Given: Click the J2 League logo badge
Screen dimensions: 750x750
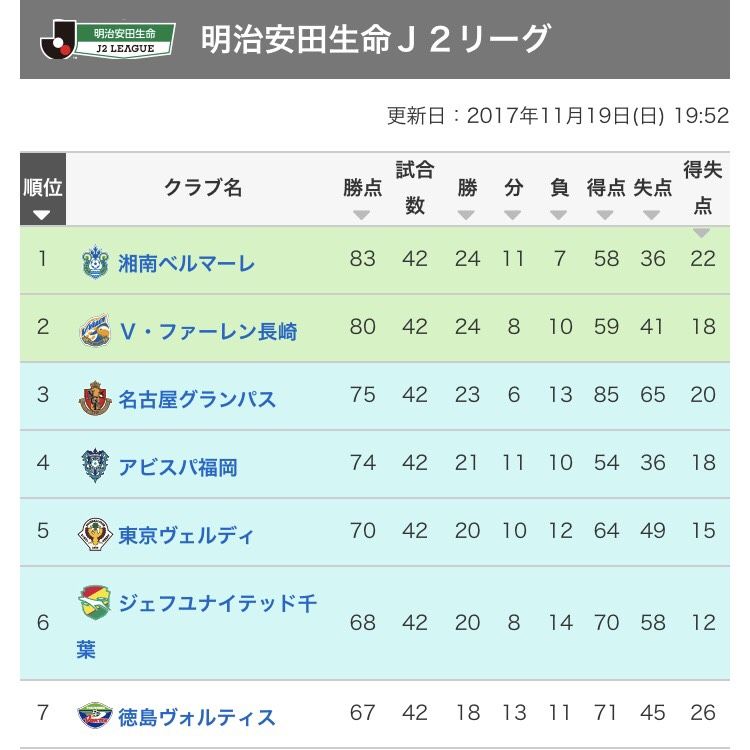Looking at the screenshot, I should (x=108, y=40).
